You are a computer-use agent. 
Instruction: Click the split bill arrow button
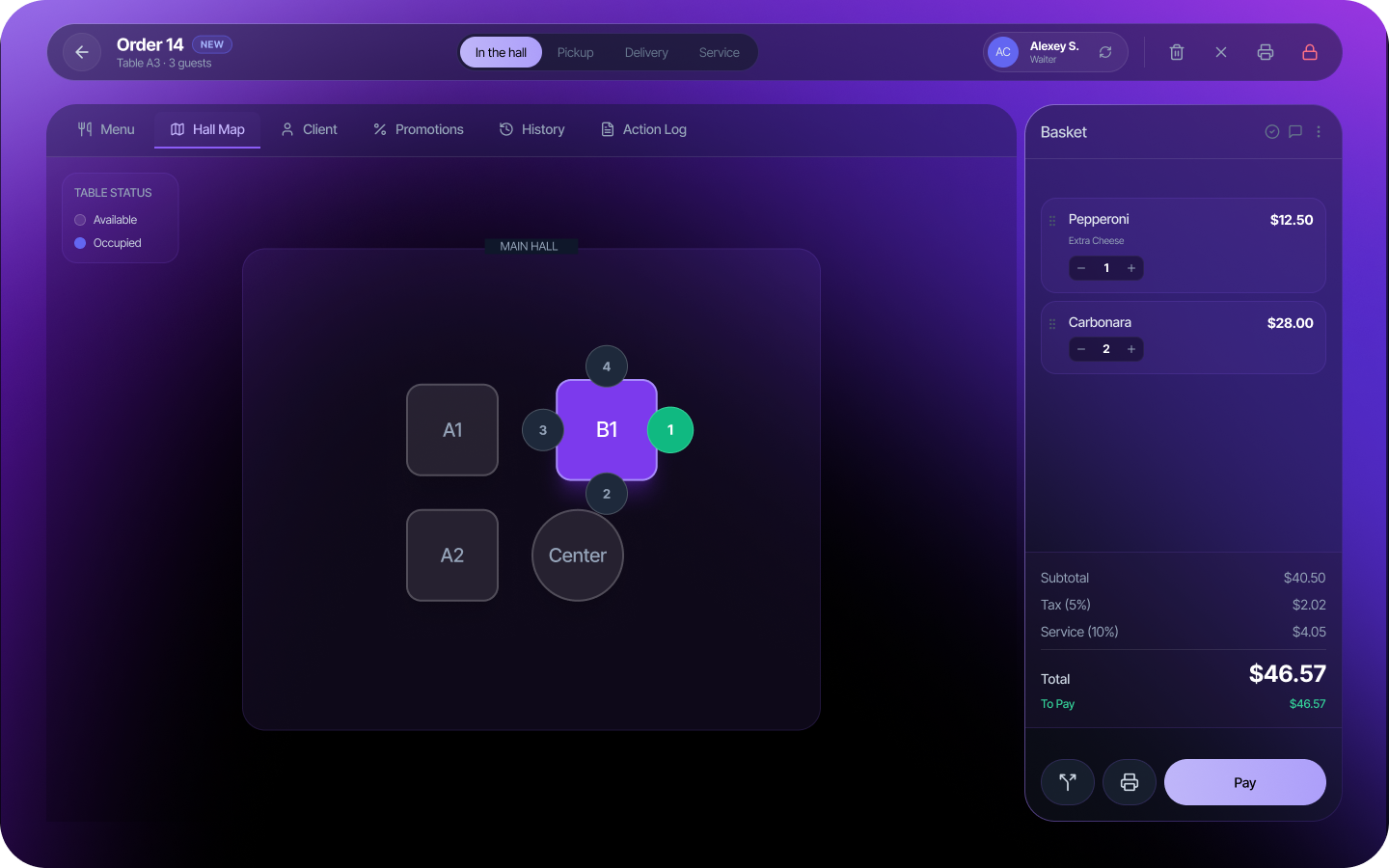[x=1068, y=782]
